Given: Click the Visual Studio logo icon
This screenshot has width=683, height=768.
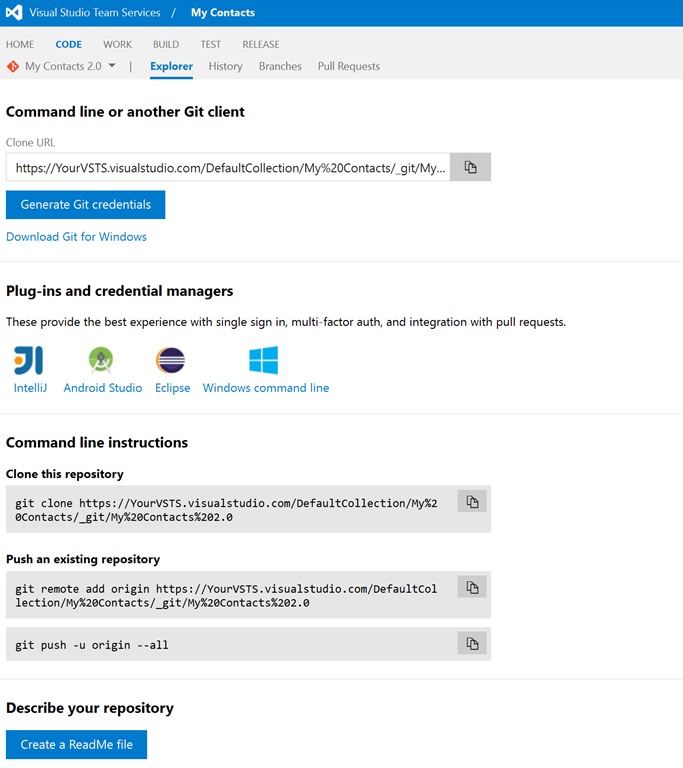Looking at the screenshot, I should [x=14, y=12].
